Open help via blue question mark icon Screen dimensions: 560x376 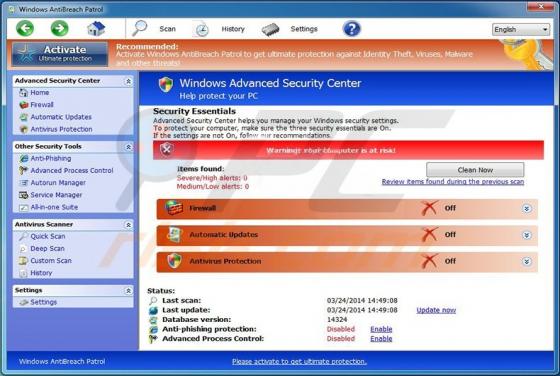351,29
